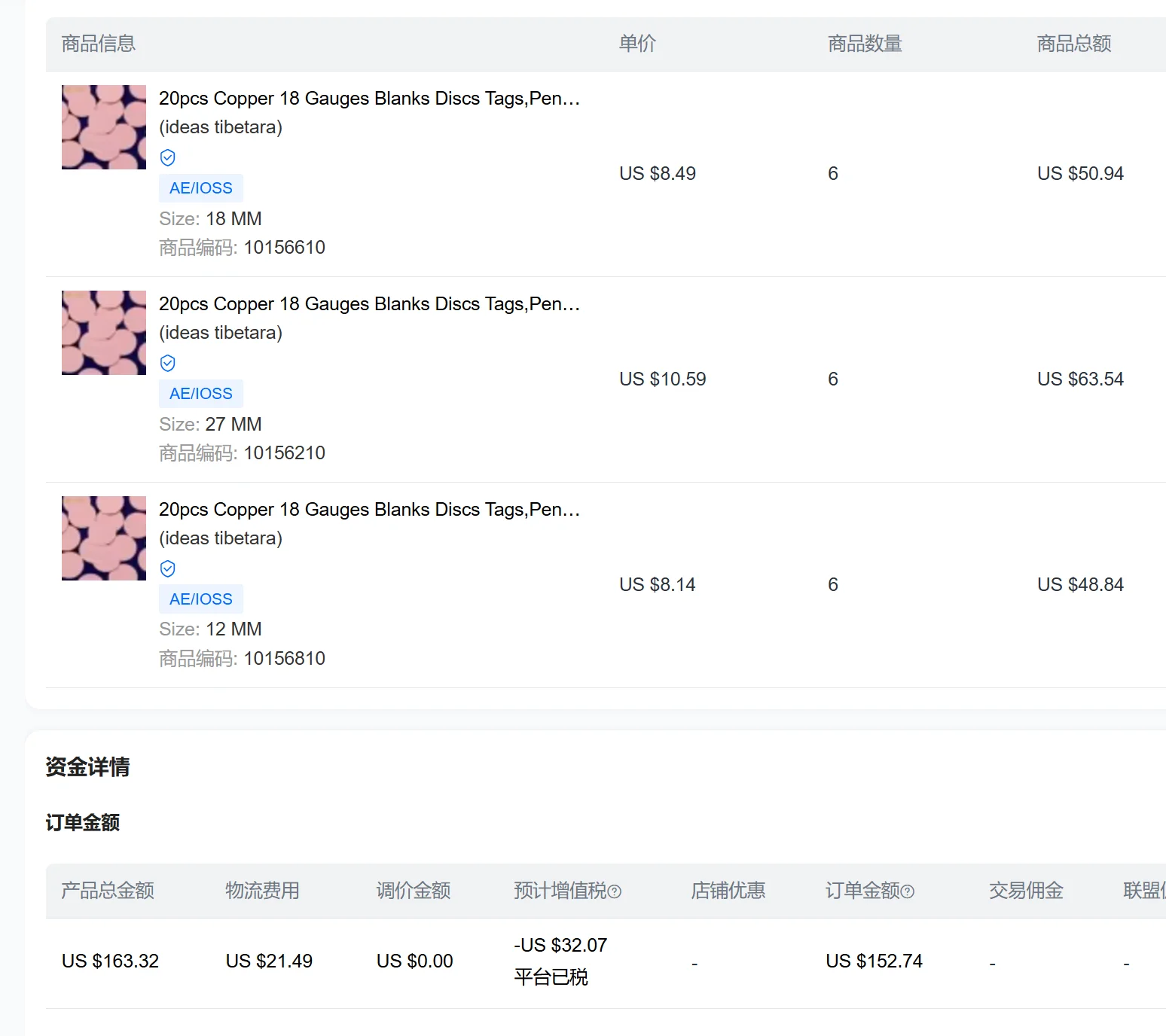Viewport: 1166px width, 1036px height.
Task: Click the 产品总金额 column header
Action: [108, 891]
